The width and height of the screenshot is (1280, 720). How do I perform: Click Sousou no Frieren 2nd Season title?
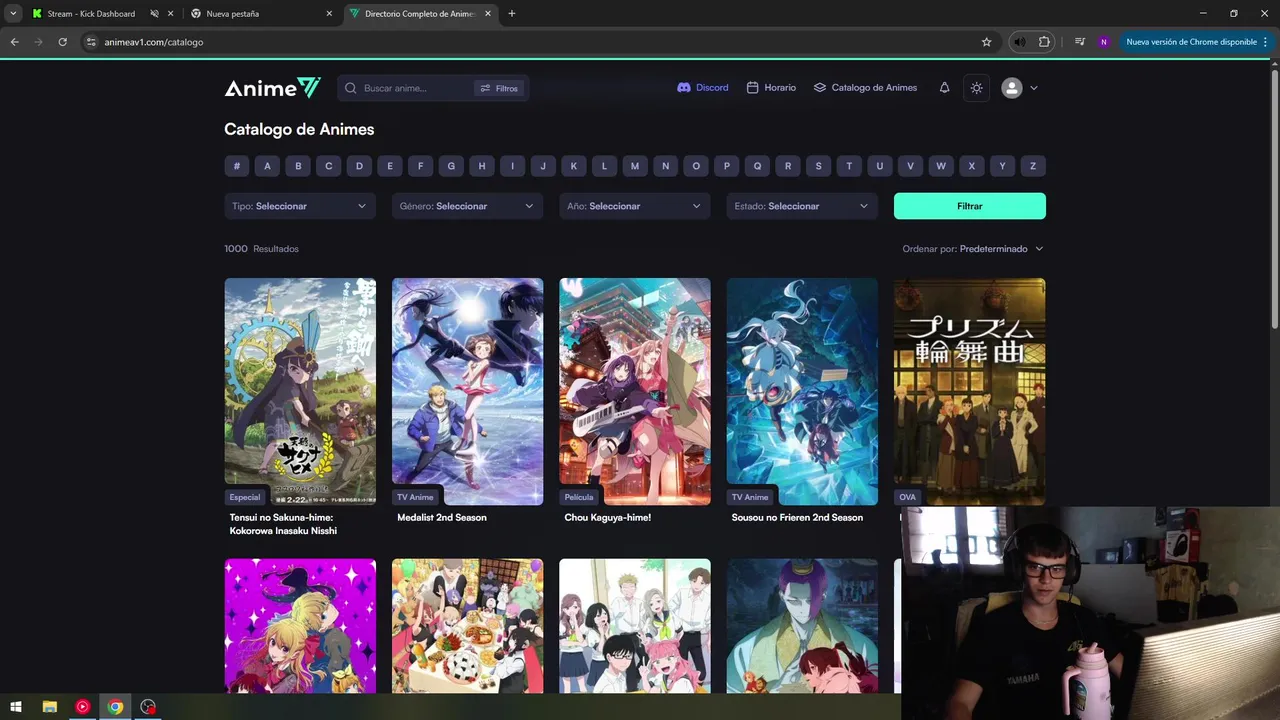click(797, 518)
